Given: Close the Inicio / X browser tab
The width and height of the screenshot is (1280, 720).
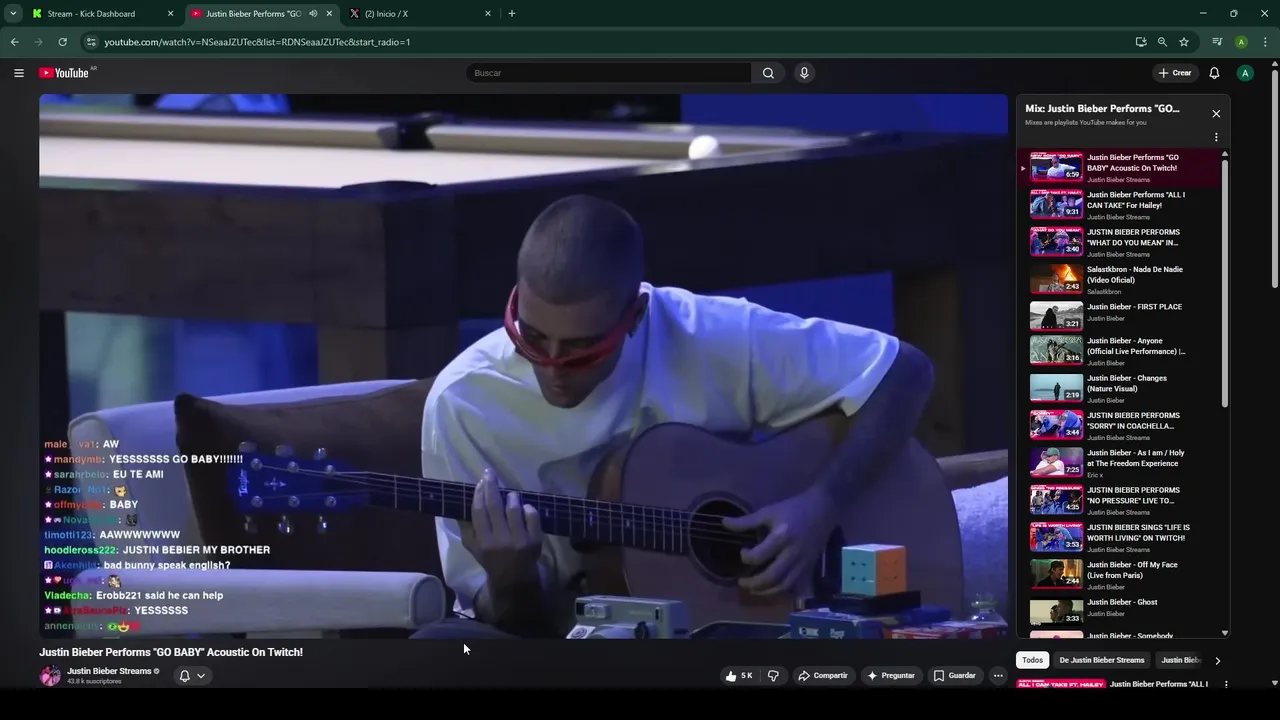Looking at the screenshot, I should (488, 14).
